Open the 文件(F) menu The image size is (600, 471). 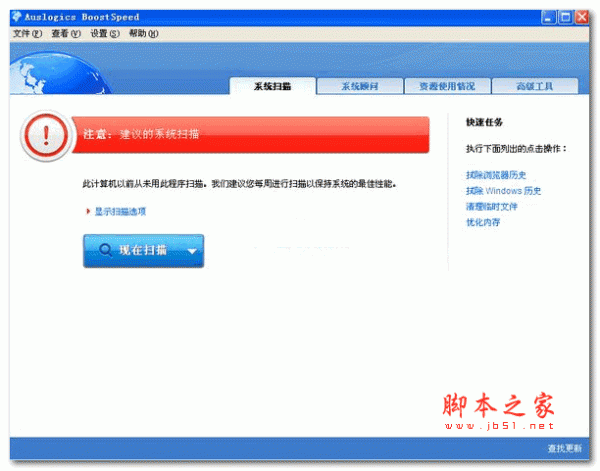27,34
